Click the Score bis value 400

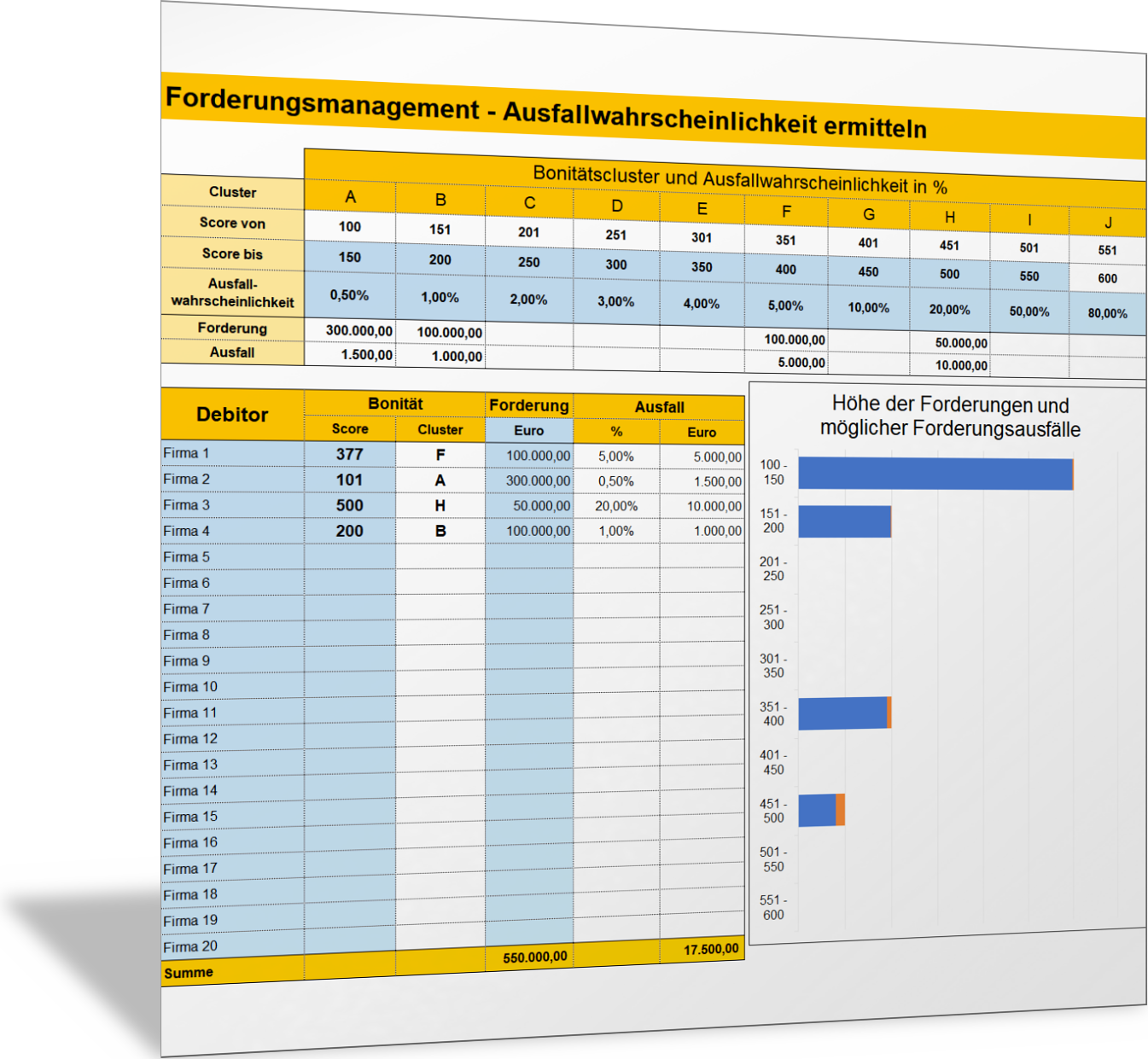click(786, 270)
